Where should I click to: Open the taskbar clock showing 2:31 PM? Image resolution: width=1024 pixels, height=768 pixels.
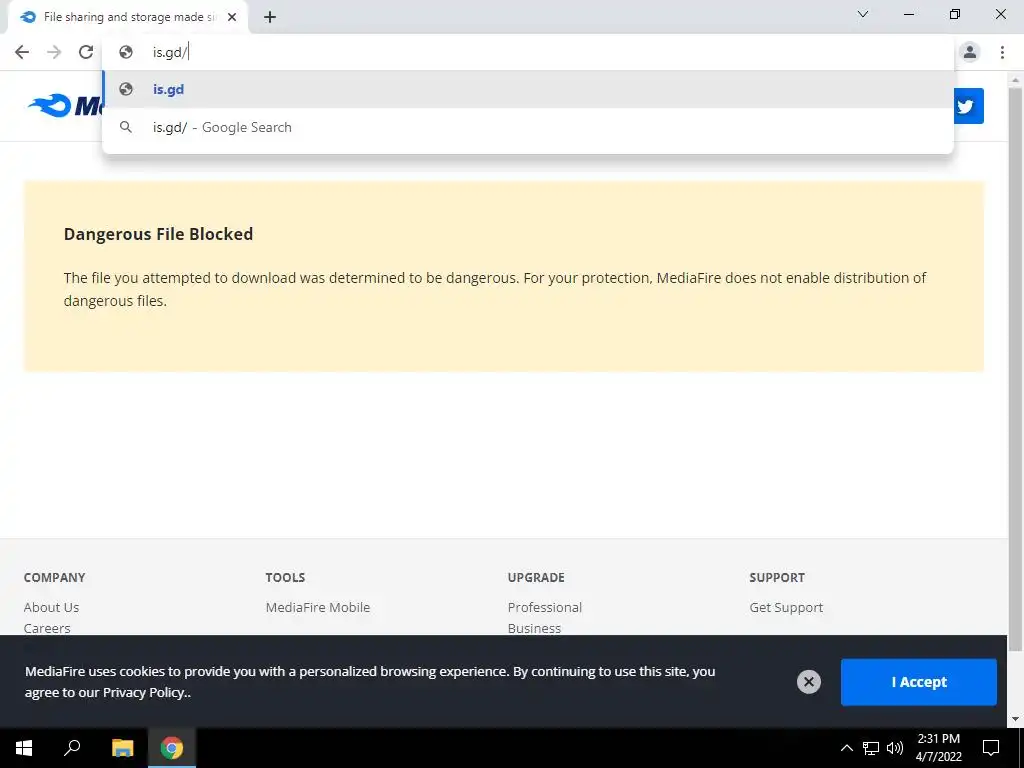tap(938, 748)
